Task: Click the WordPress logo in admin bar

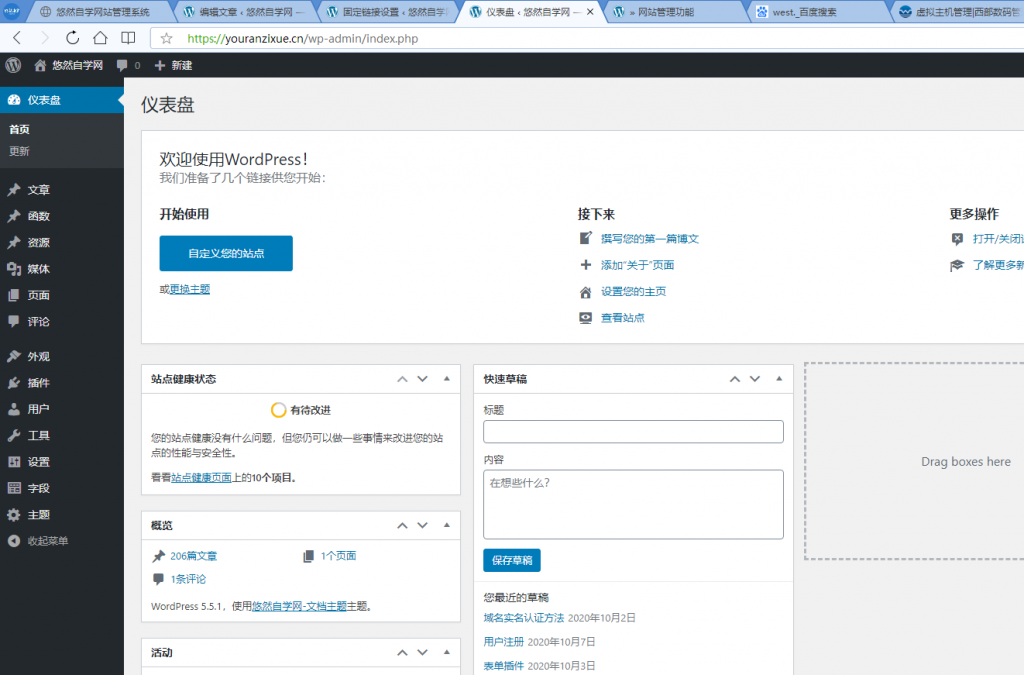Action: click(13, 65)
